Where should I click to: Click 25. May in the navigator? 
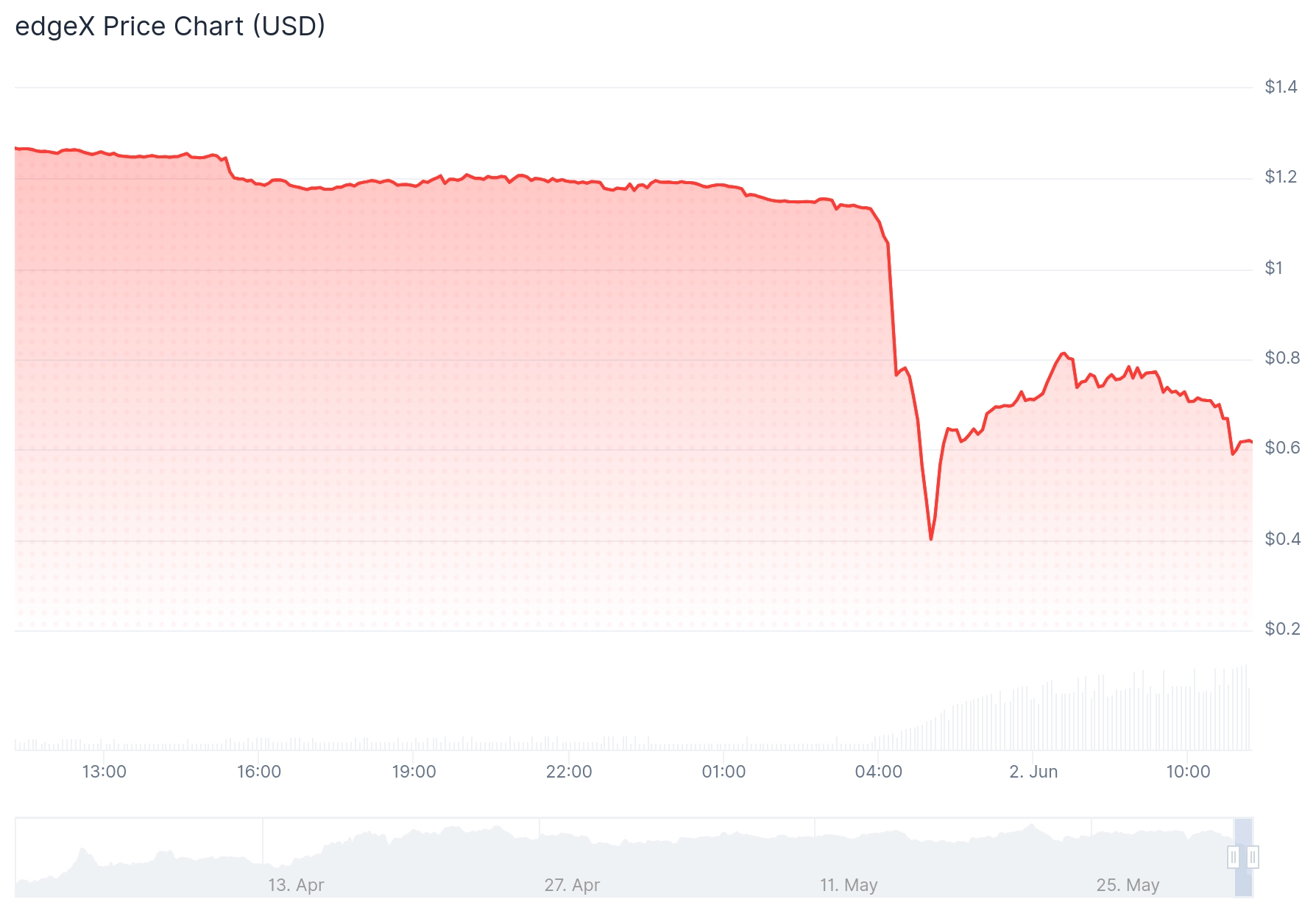tap(1128, 885)
